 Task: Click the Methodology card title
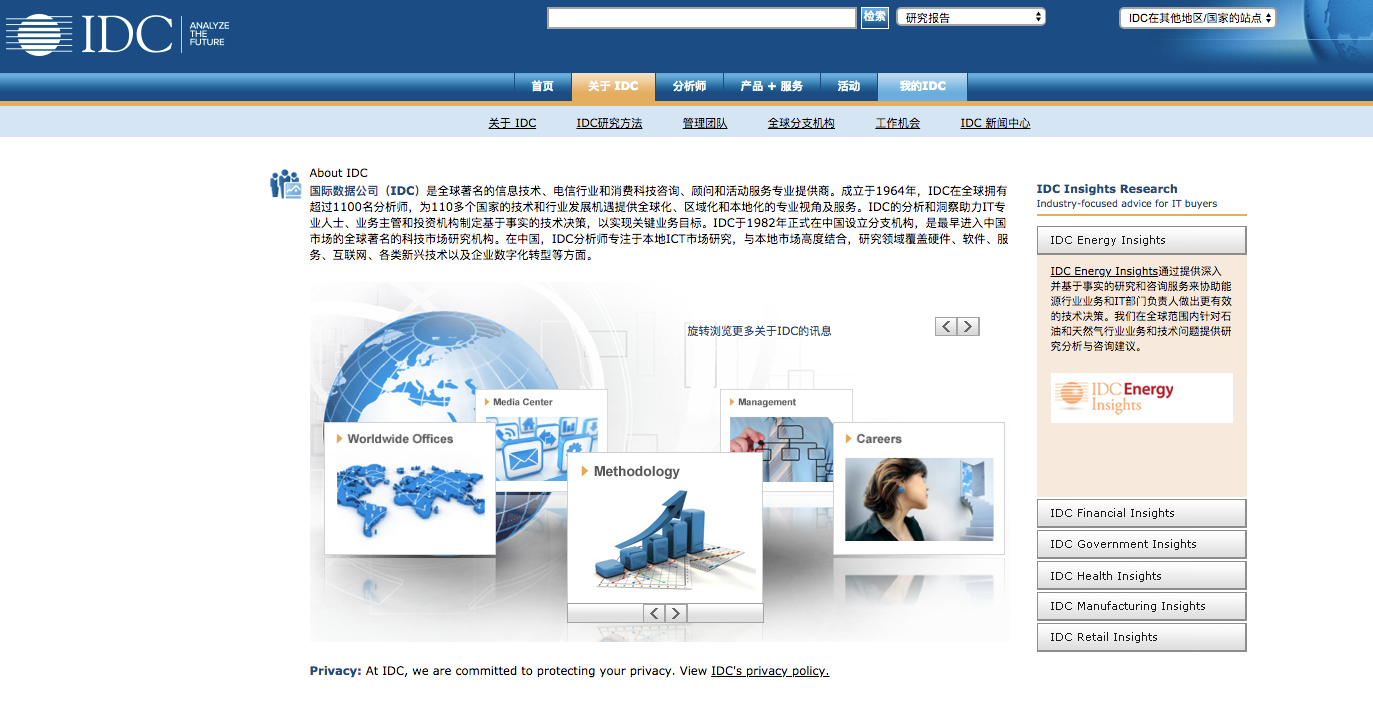636,471
